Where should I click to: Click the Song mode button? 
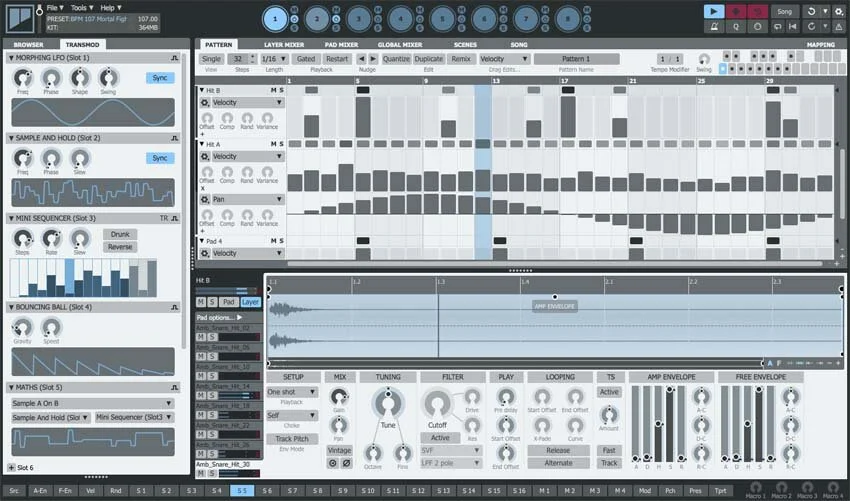[x=784, y=11]
